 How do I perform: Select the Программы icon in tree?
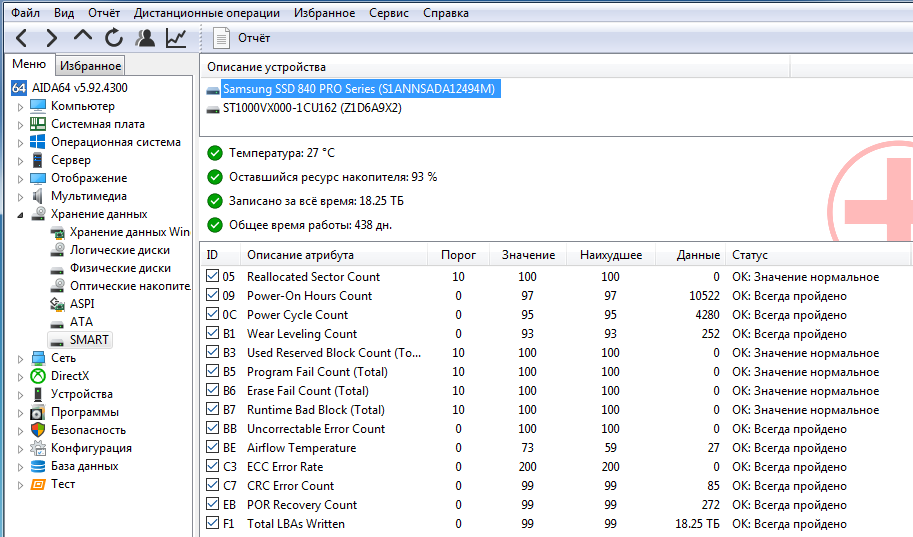pos(38,412)
